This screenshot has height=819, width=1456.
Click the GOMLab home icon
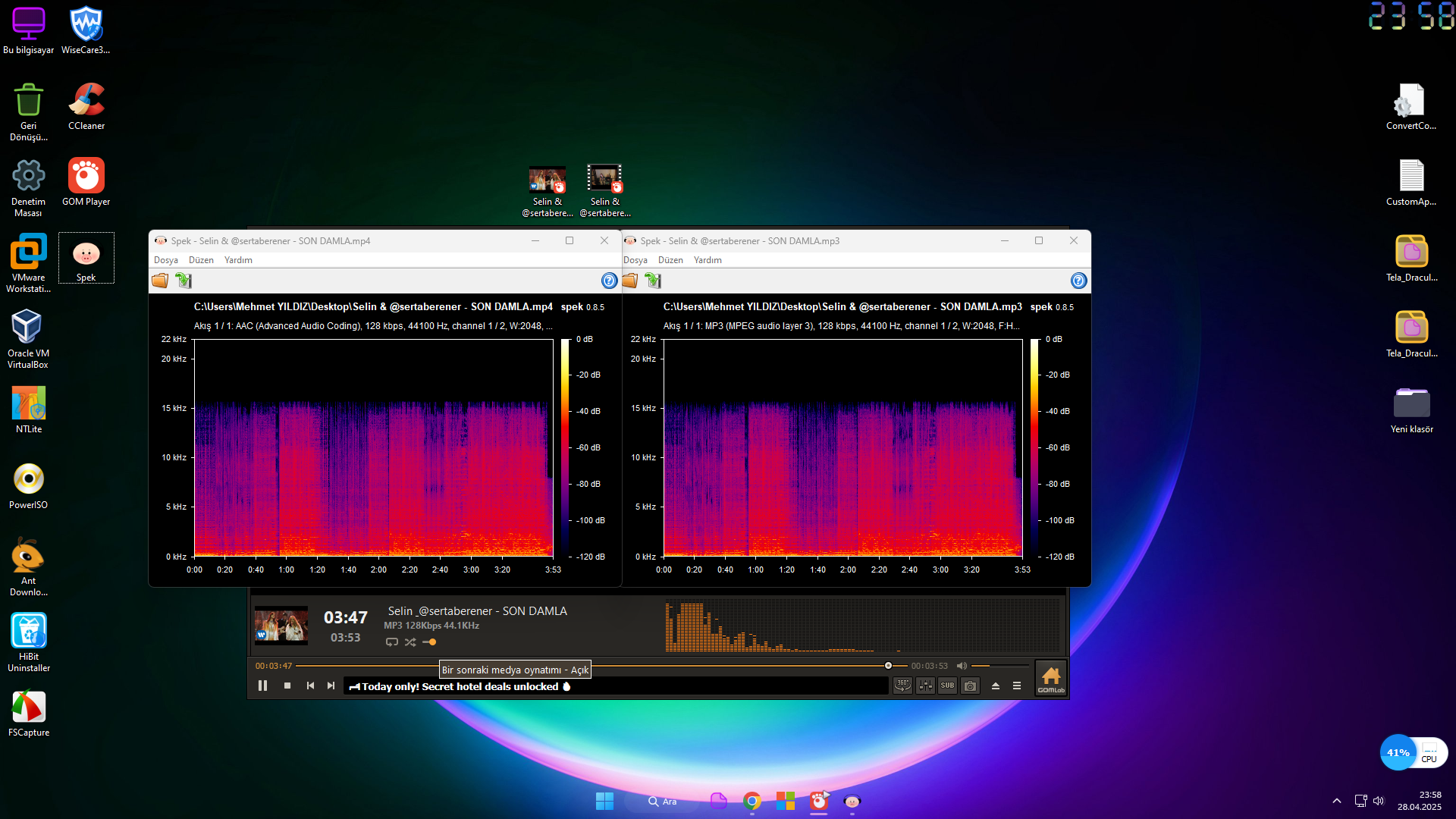click(x=1051, y=677)
